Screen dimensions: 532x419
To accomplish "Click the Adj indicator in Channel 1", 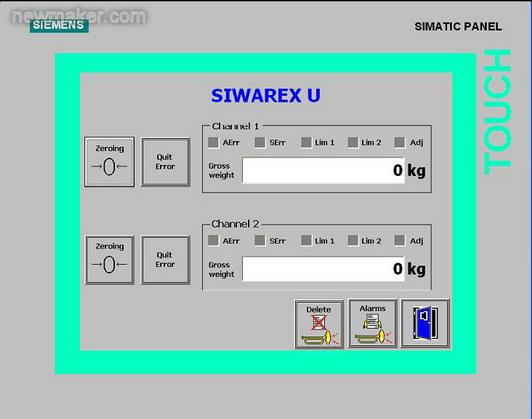I will (x=400, y=142).
